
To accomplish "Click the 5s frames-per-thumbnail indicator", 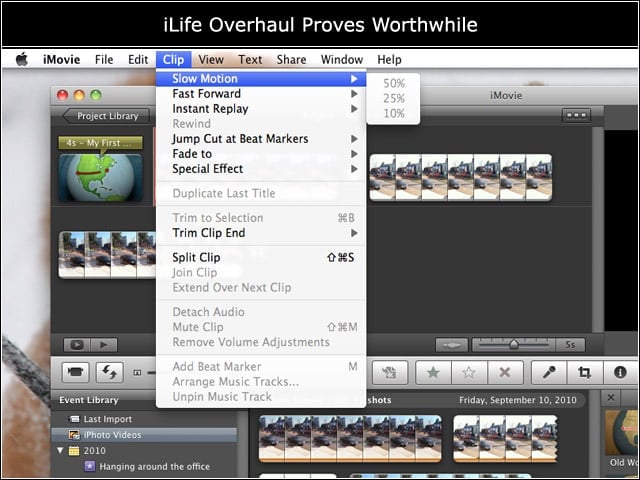I will (570, 345).
